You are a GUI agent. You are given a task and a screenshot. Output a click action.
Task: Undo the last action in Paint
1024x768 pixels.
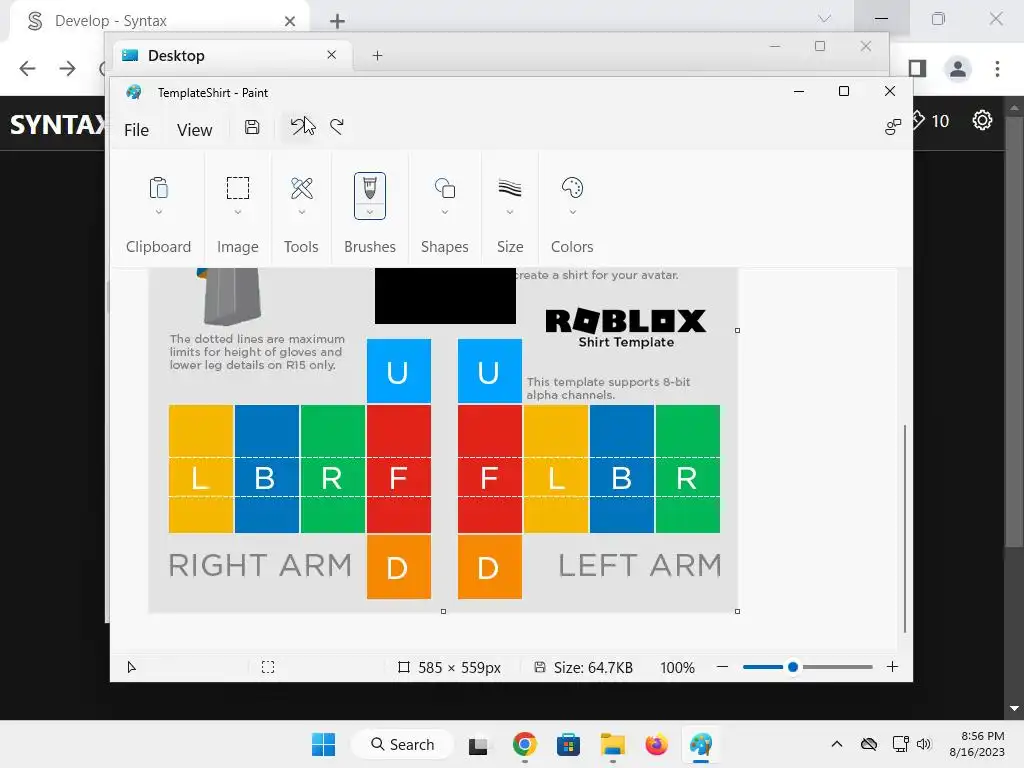(x=299, y=127)
